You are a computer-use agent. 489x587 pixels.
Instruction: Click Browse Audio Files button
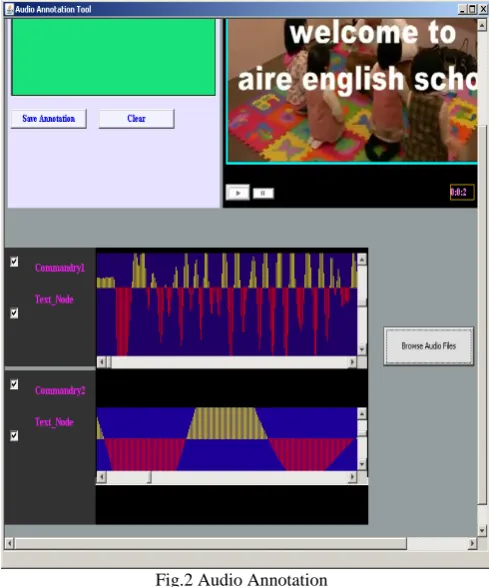[x=428, y=346]
